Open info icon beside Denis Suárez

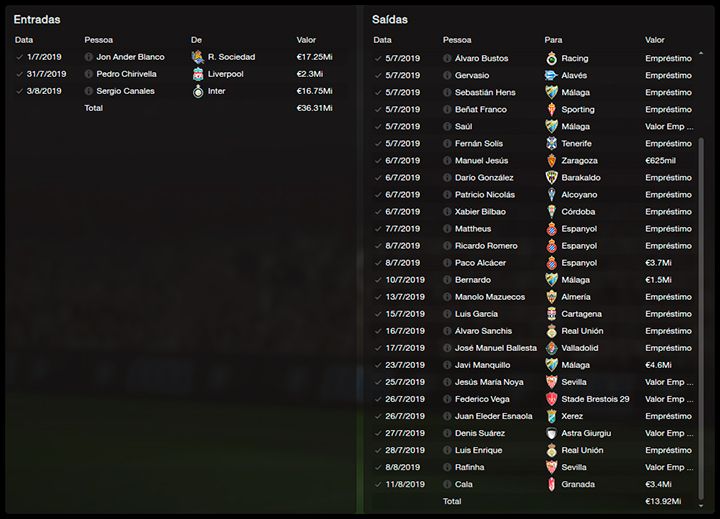(x=447, y=433)
